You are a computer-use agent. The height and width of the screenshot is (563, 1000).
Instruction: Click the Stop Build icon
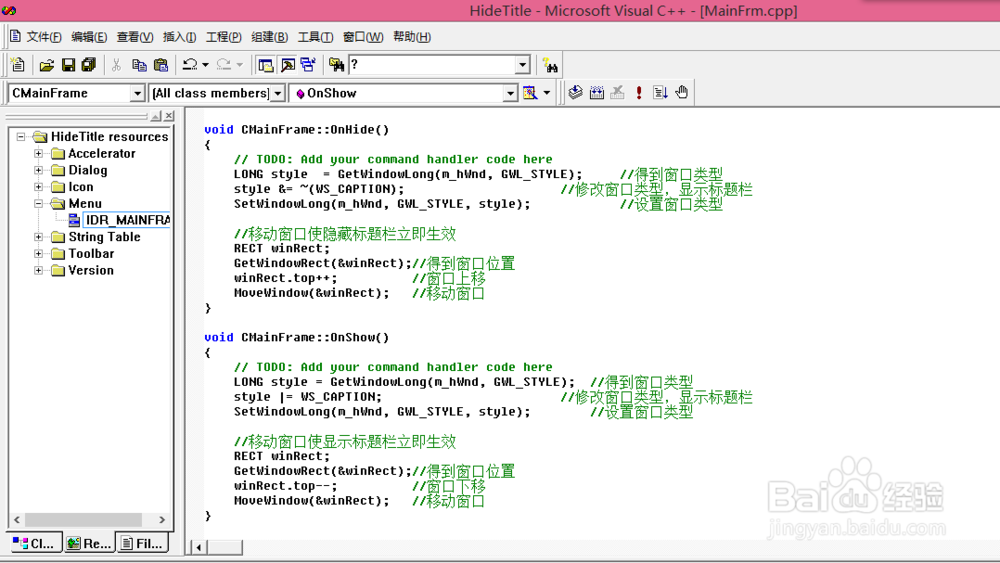617,93
